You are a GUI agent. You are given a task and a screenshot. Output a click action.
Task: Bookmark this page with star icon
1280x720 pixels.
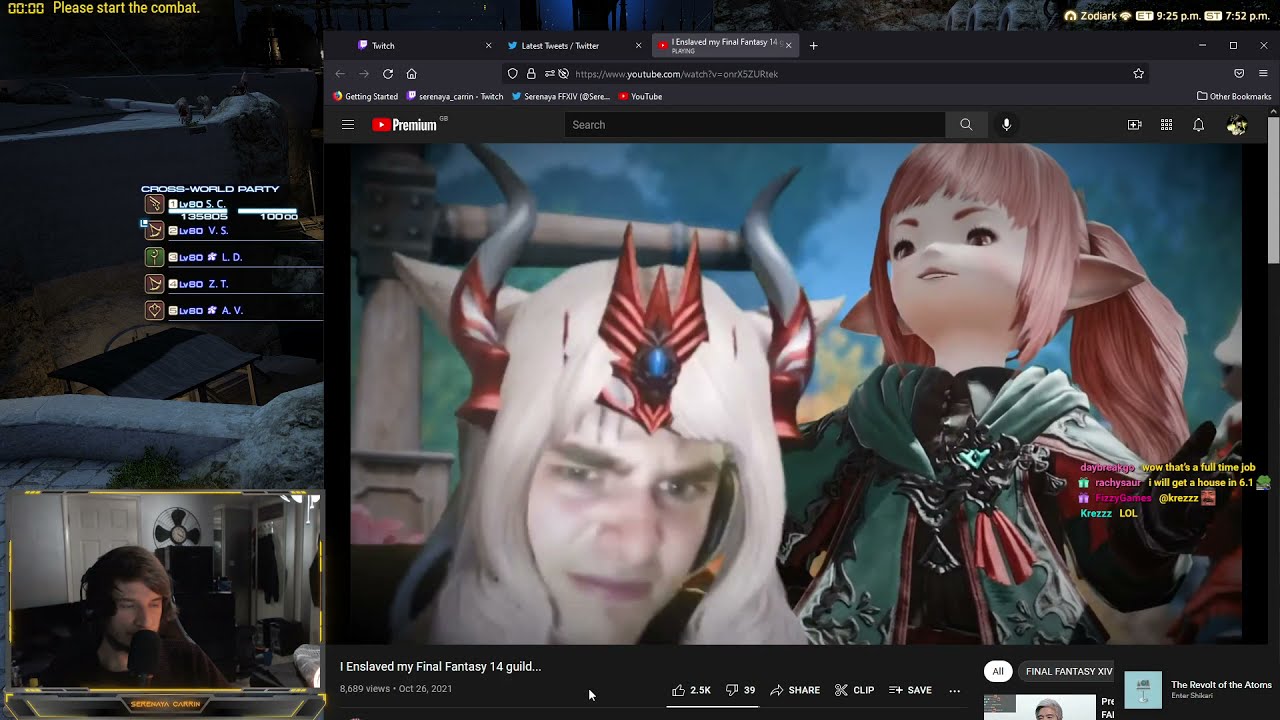click(1138, 74)
